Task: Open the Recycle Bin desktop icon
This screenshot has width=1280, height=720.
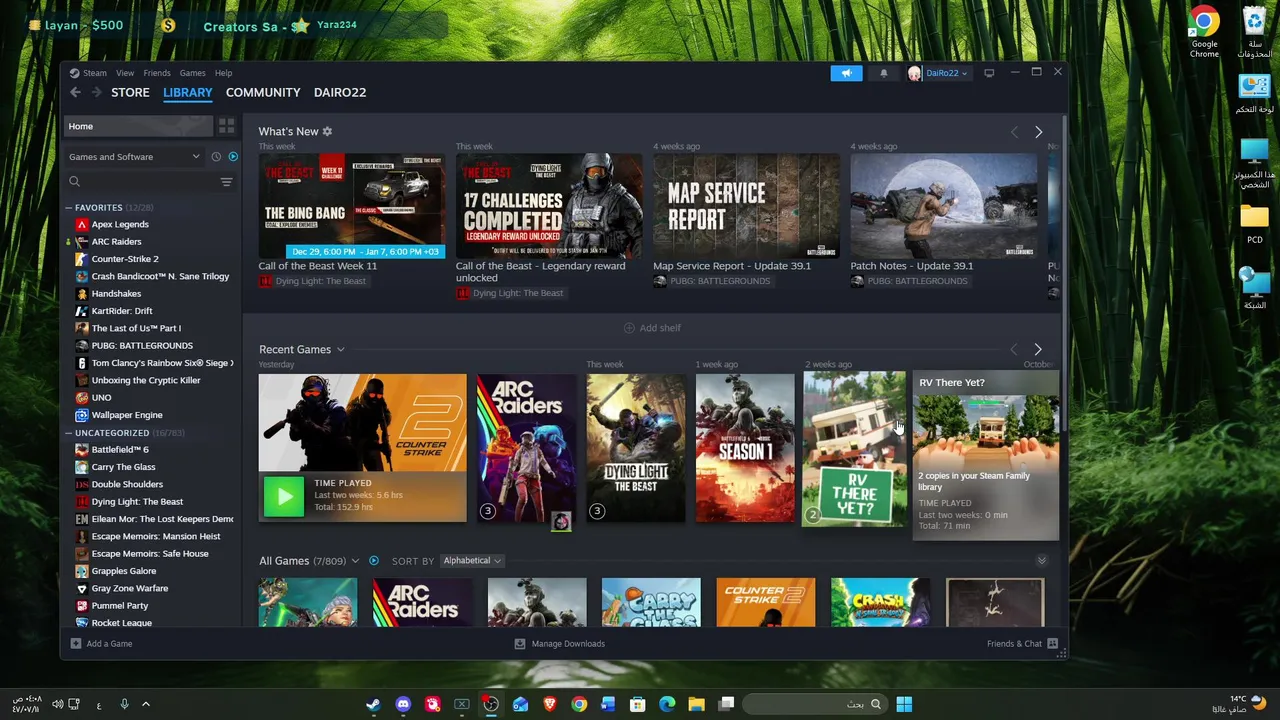Action: pyautogui.click(x=1254, y=32)
